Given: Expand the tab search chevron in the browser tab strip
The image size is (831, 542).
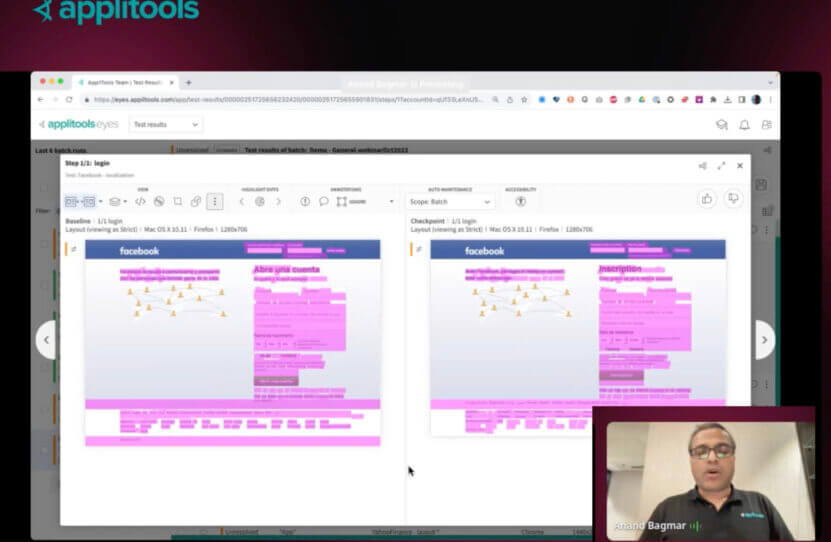Looking at the screenshot, I should 770,83.
